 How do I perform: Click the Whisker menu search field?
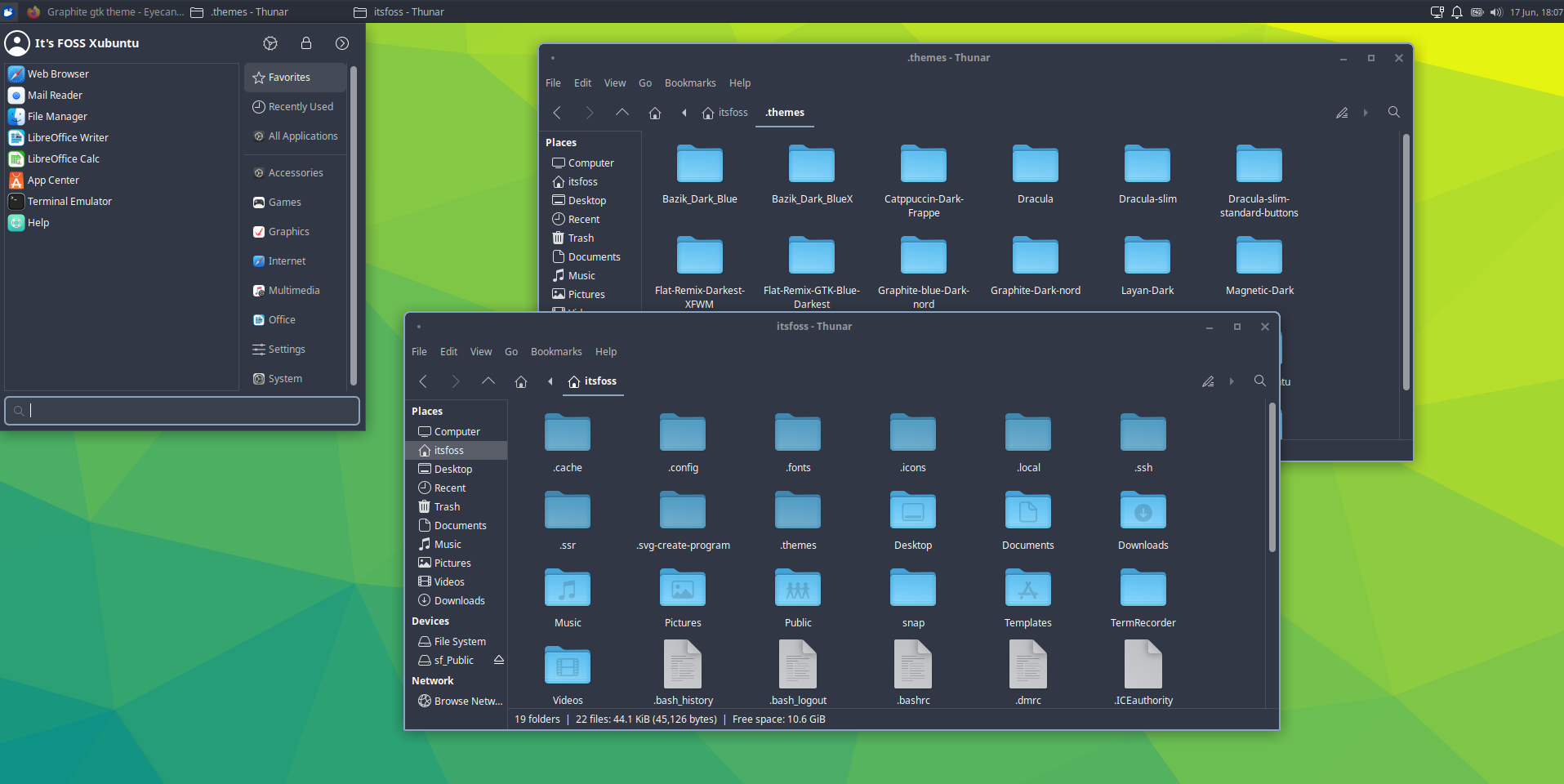click(181, 410)
